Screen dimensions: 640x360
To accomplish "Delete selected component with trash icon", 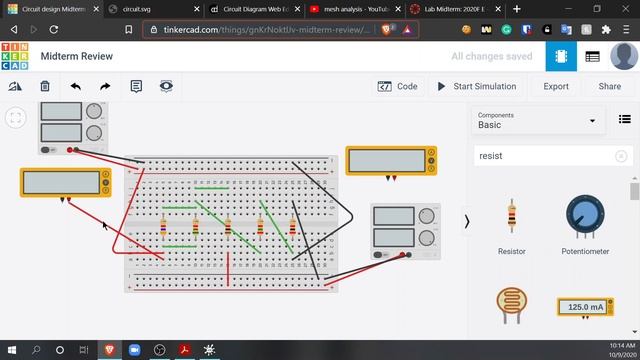I will coord(45,86).
